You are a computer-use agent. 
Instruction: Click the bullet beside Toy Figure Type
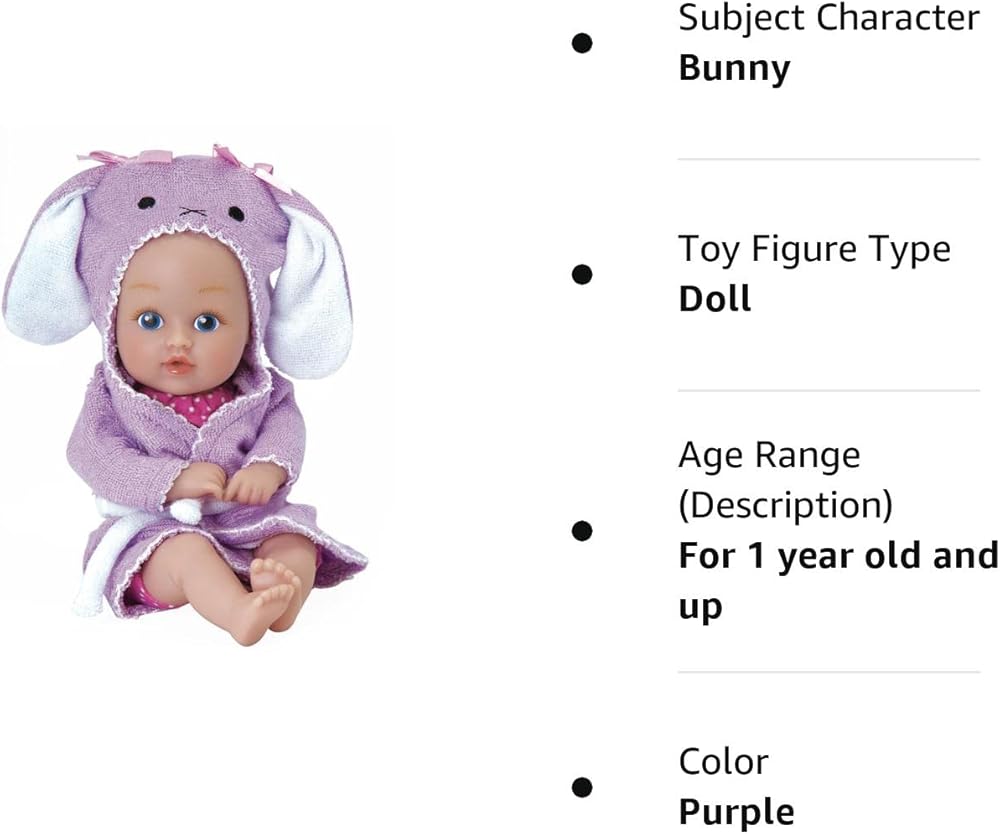(x=582, y=274)
